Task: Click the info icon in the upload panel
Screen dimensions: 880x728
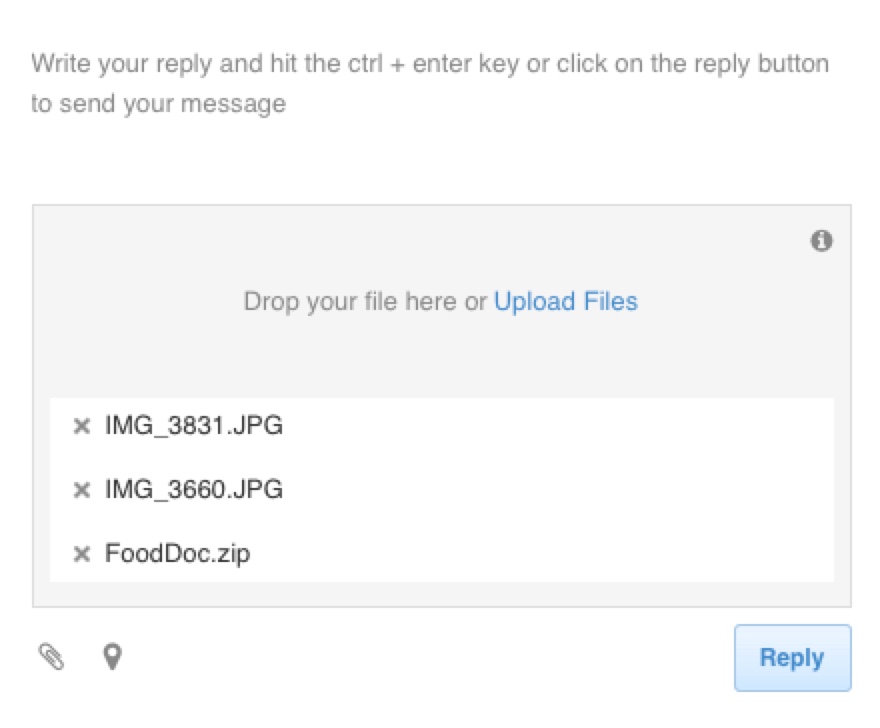Action: 821,241
